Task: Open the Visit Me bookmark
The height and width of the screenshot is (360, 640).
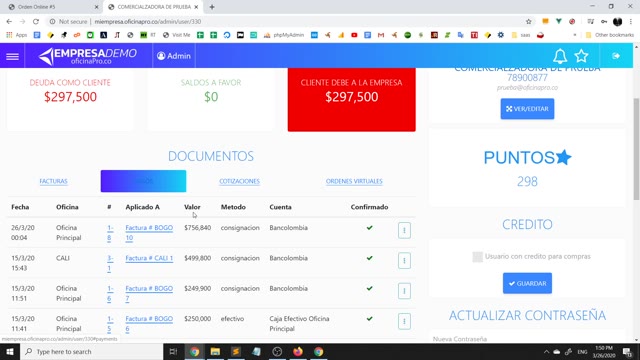Action: (176, 35)
